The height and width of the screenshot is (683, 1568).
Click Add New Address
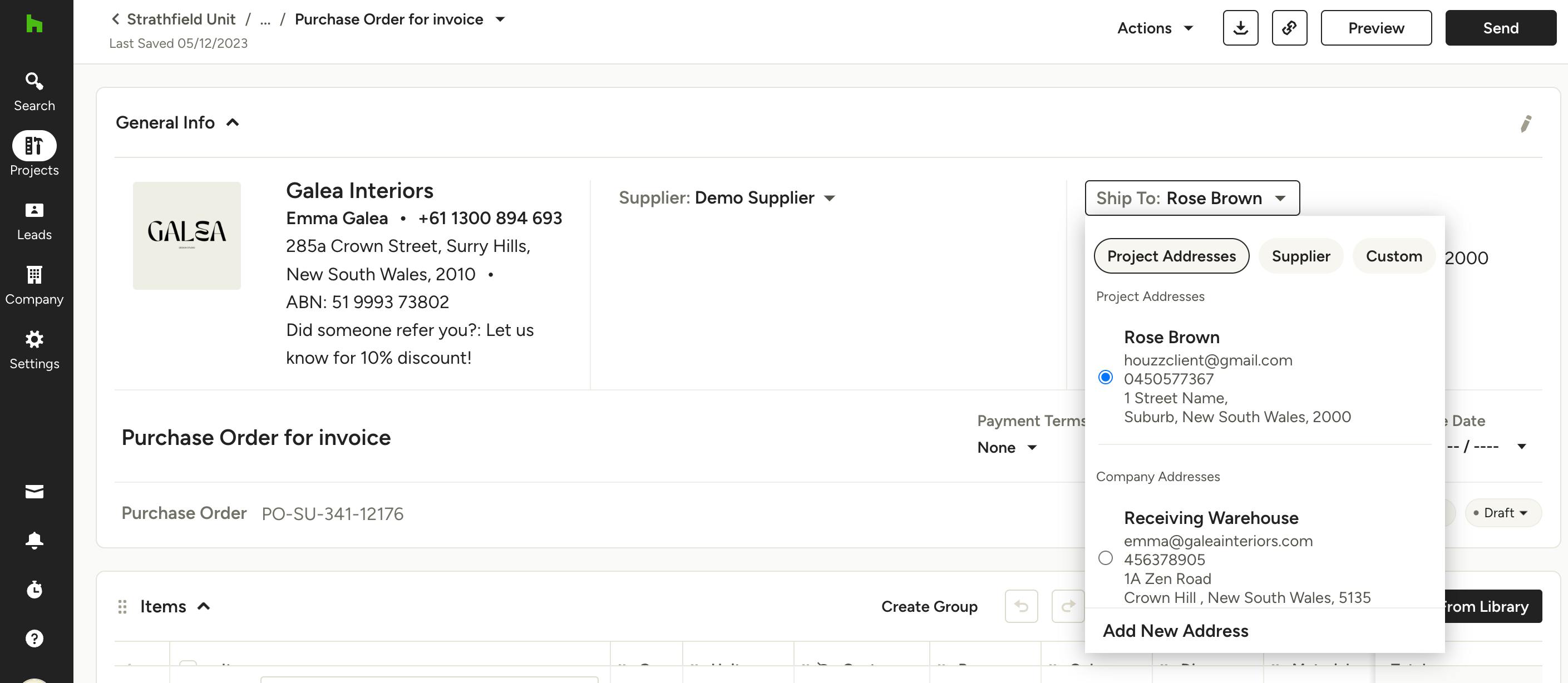pyautogui.click(x=1175, y=631)
